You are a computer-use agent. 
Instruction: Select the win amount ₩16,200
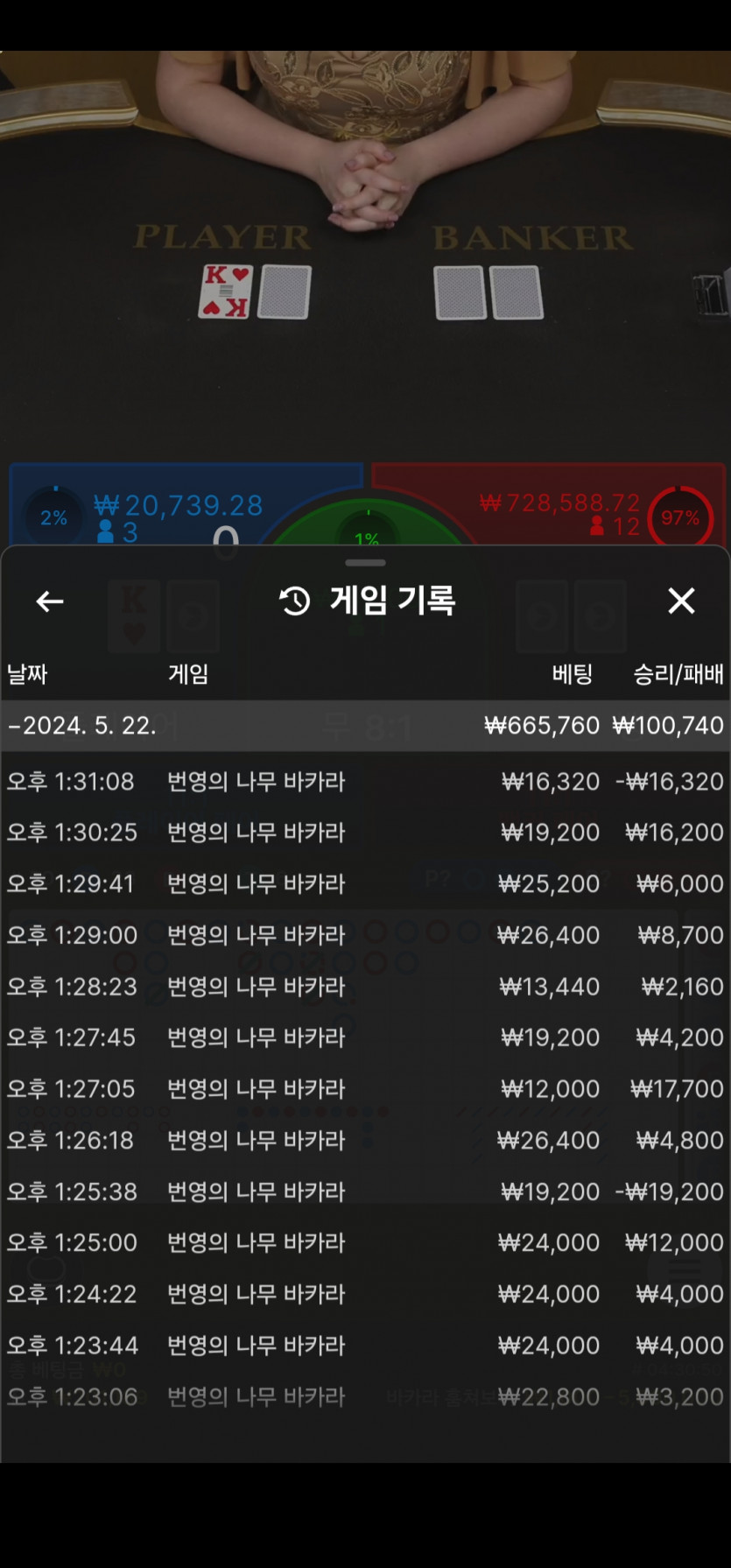[x=675, y=832]
